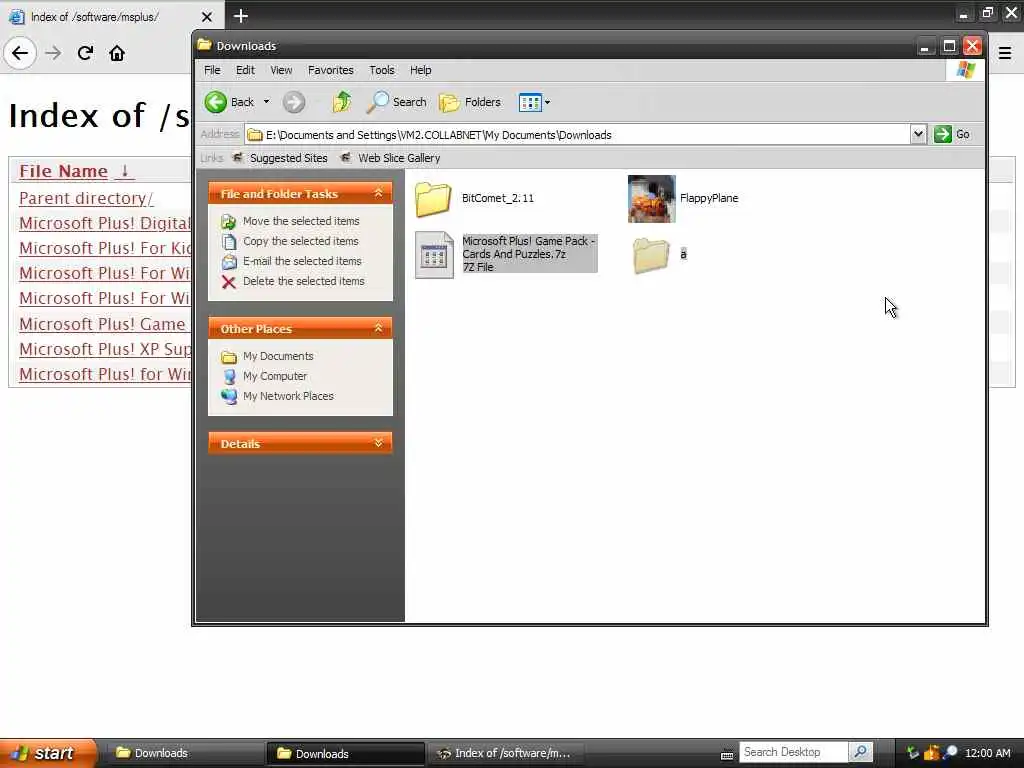Expand the address bar dropdown
1024x768 pixels.
[x=918, y=135]
